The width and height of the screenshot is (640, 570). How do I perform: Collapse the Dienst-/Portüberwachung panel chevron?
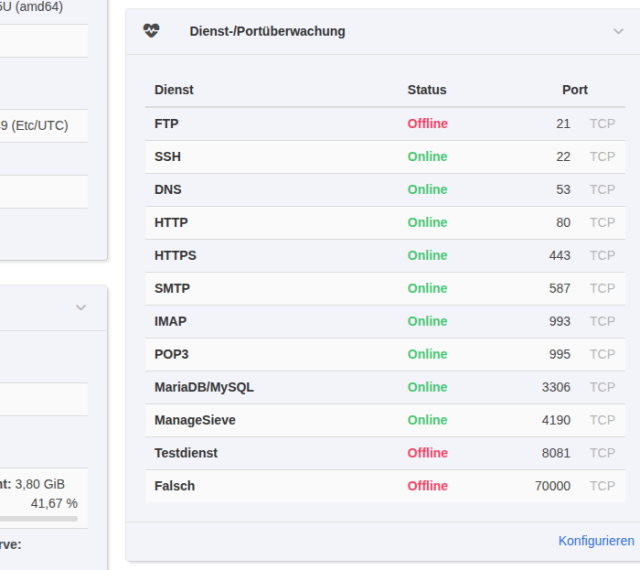(618, 31)
